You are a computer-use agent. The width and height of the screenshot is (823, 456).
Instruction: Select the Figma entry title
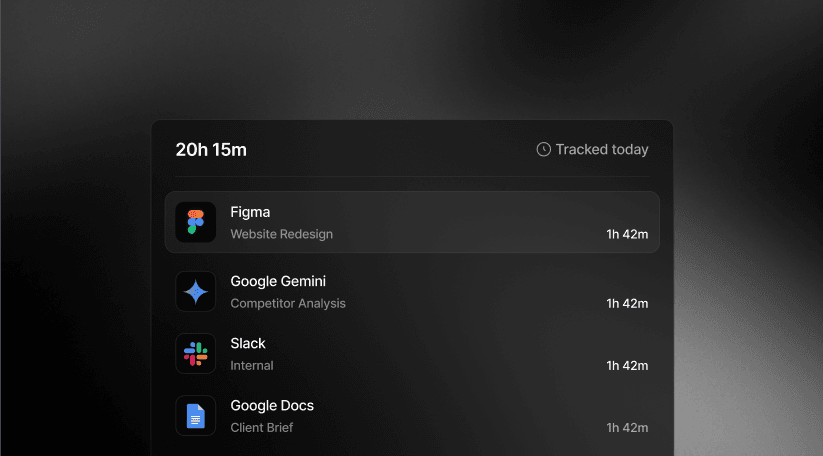250,212
